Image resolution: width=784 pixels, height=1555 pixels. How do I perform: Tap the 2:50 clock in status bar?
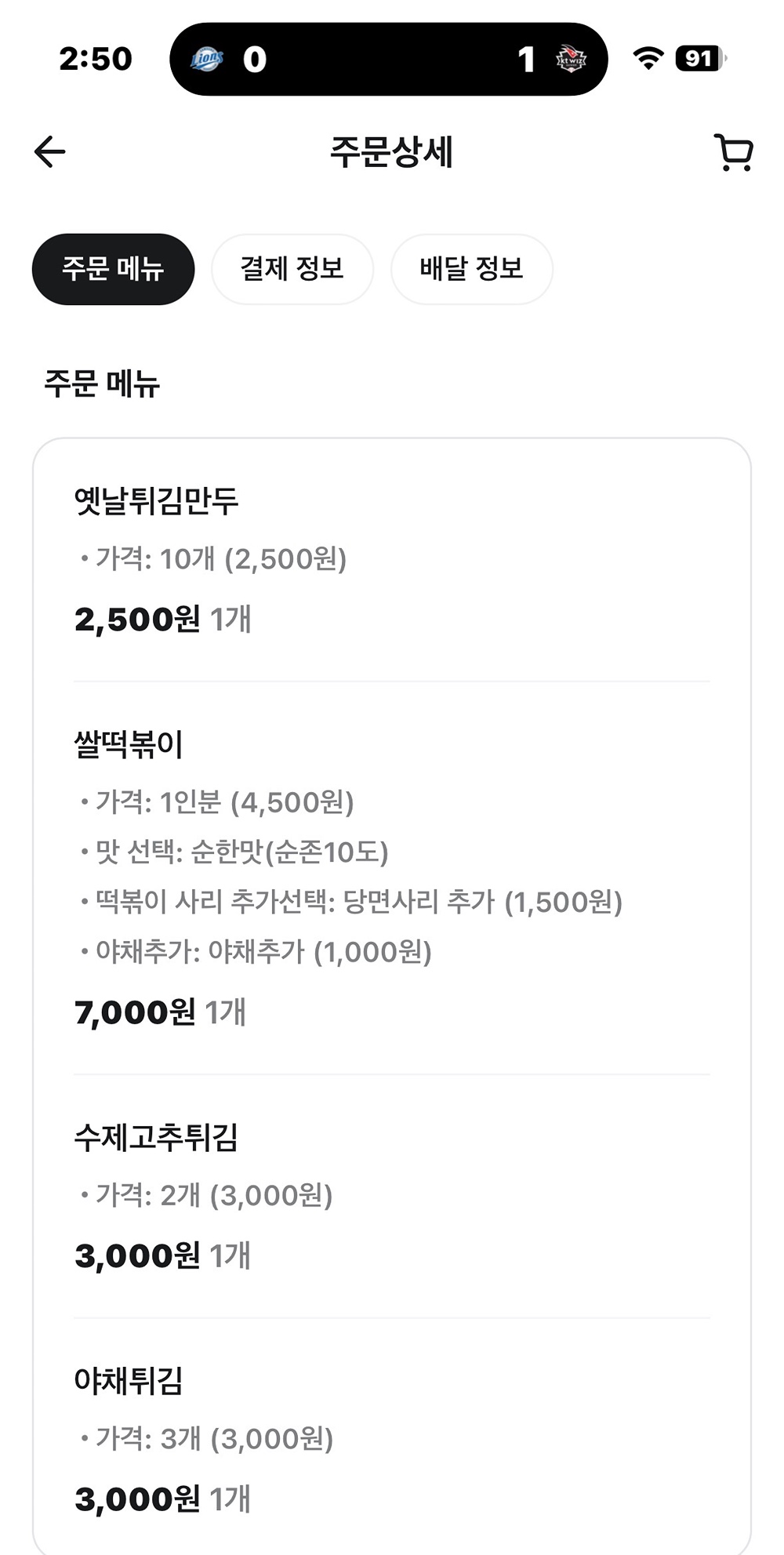[96, 59]
